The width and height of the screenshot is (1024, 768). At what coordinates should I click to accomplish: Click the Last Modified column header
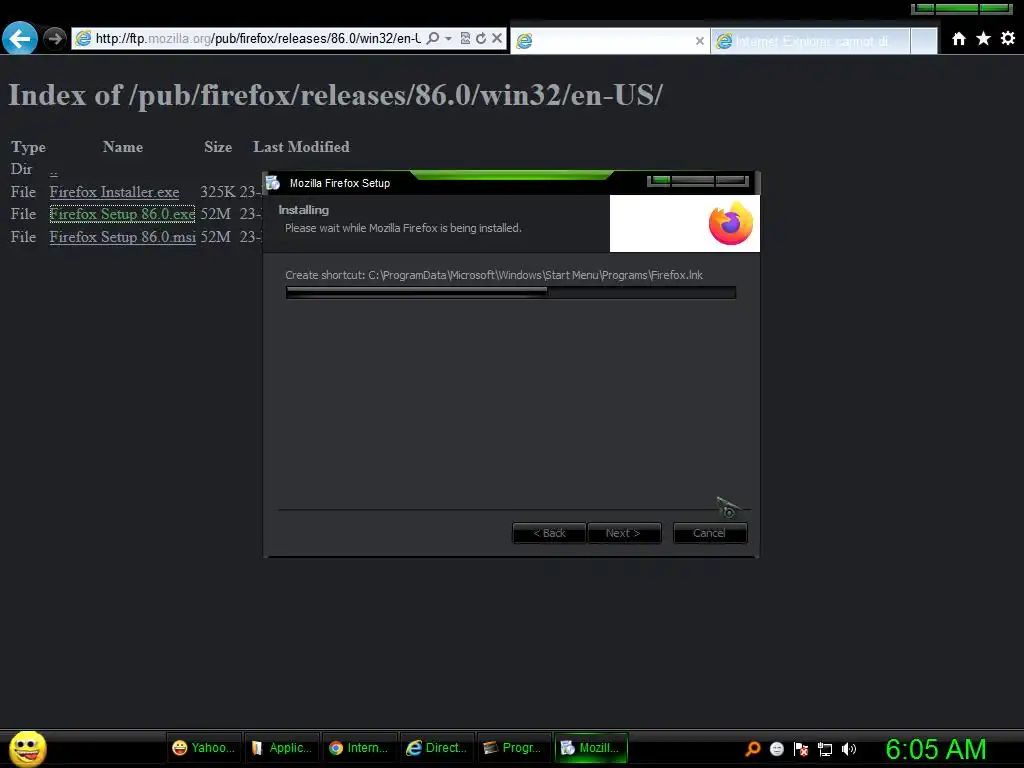pos(301,147)
